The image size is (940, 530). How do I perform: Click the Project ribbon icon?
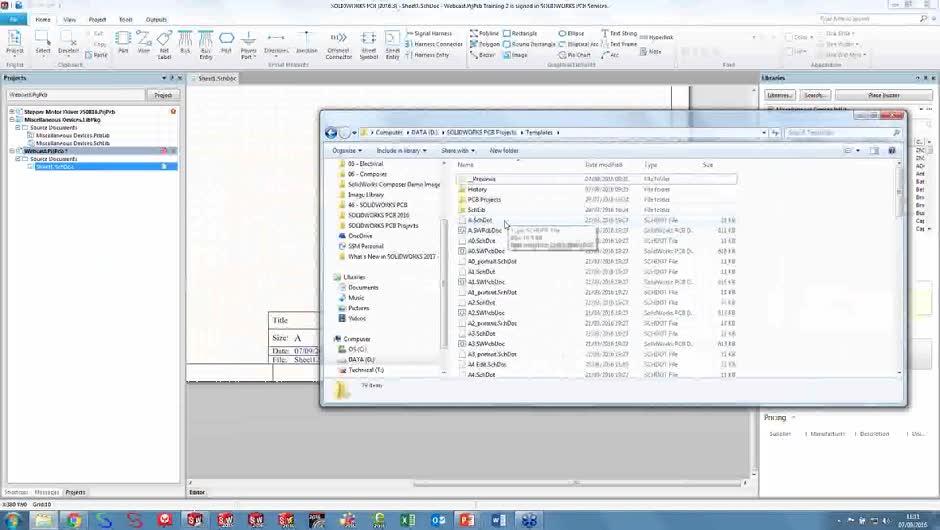tap(14, 43)
